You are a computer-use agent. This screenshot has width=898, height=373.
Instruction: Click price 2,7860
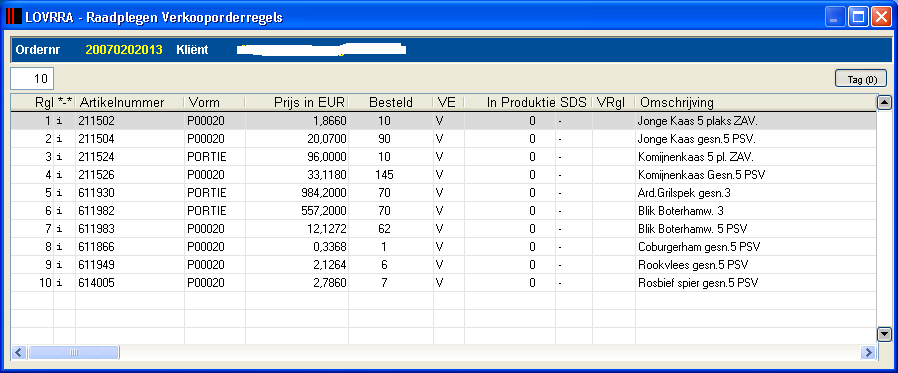tap(329, 282)
